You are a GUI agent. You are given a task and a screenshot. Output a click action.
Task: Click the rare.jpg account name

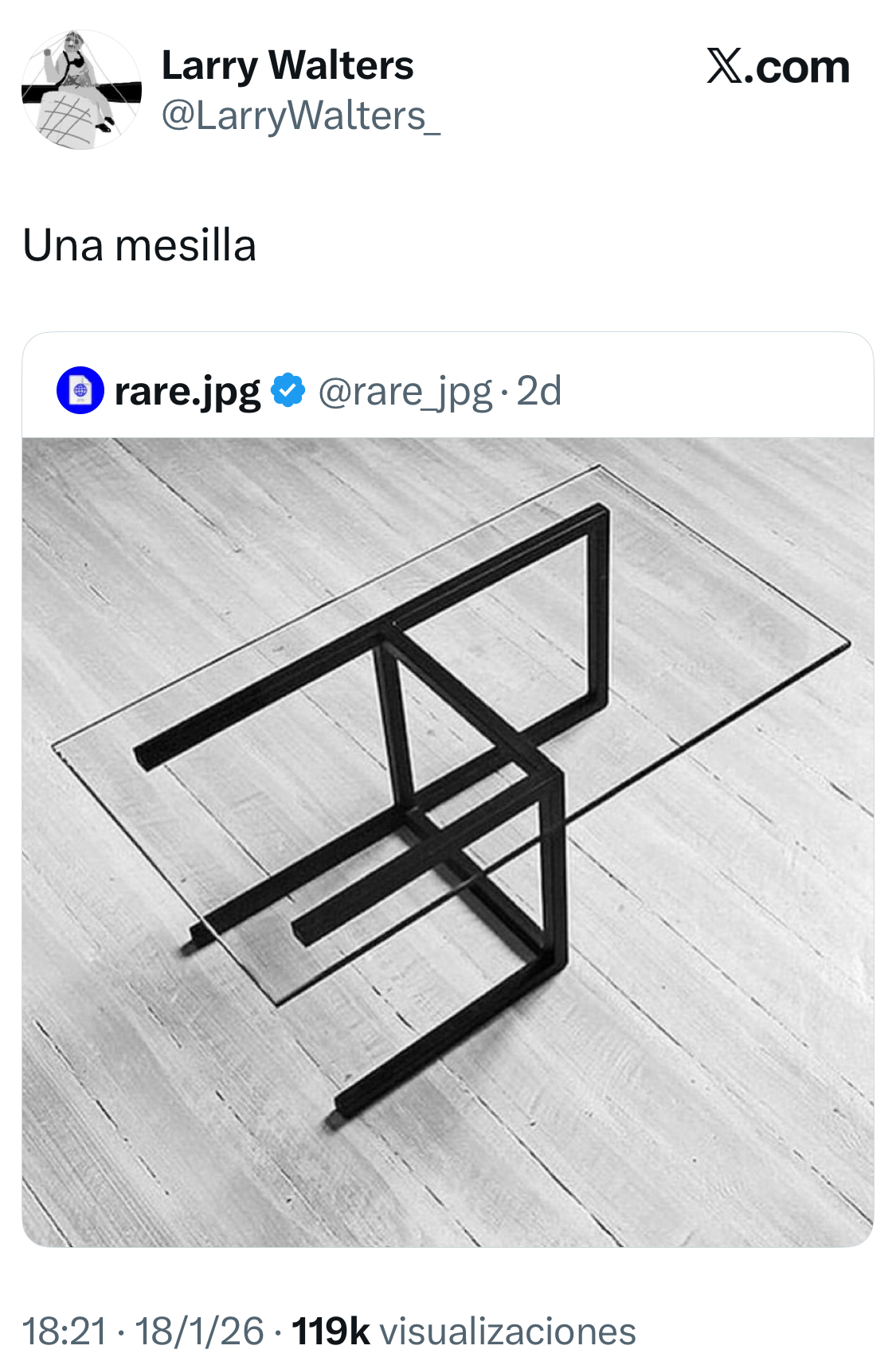point(187,391)
